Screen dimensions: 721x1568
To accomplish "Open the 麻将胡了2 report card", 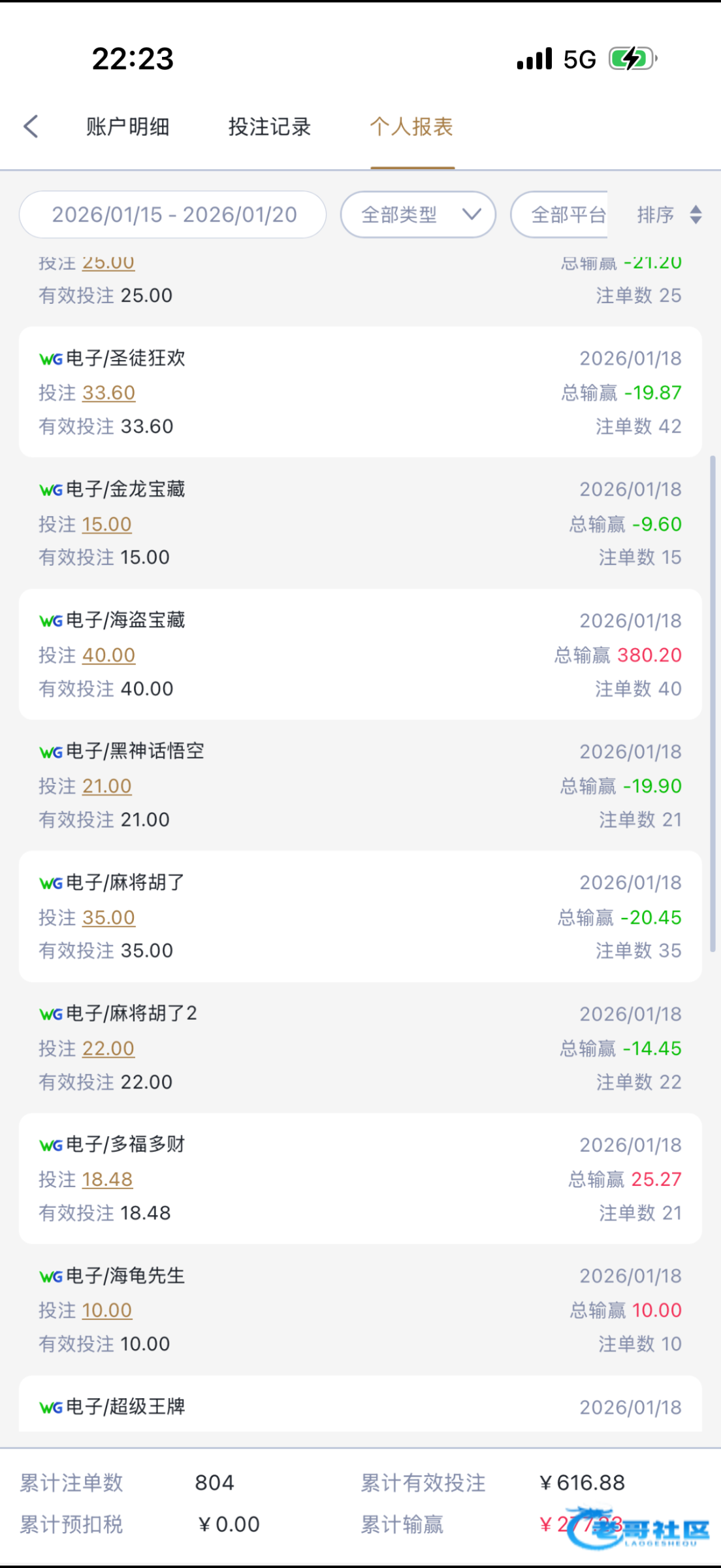I will [x=360, y=1048].
